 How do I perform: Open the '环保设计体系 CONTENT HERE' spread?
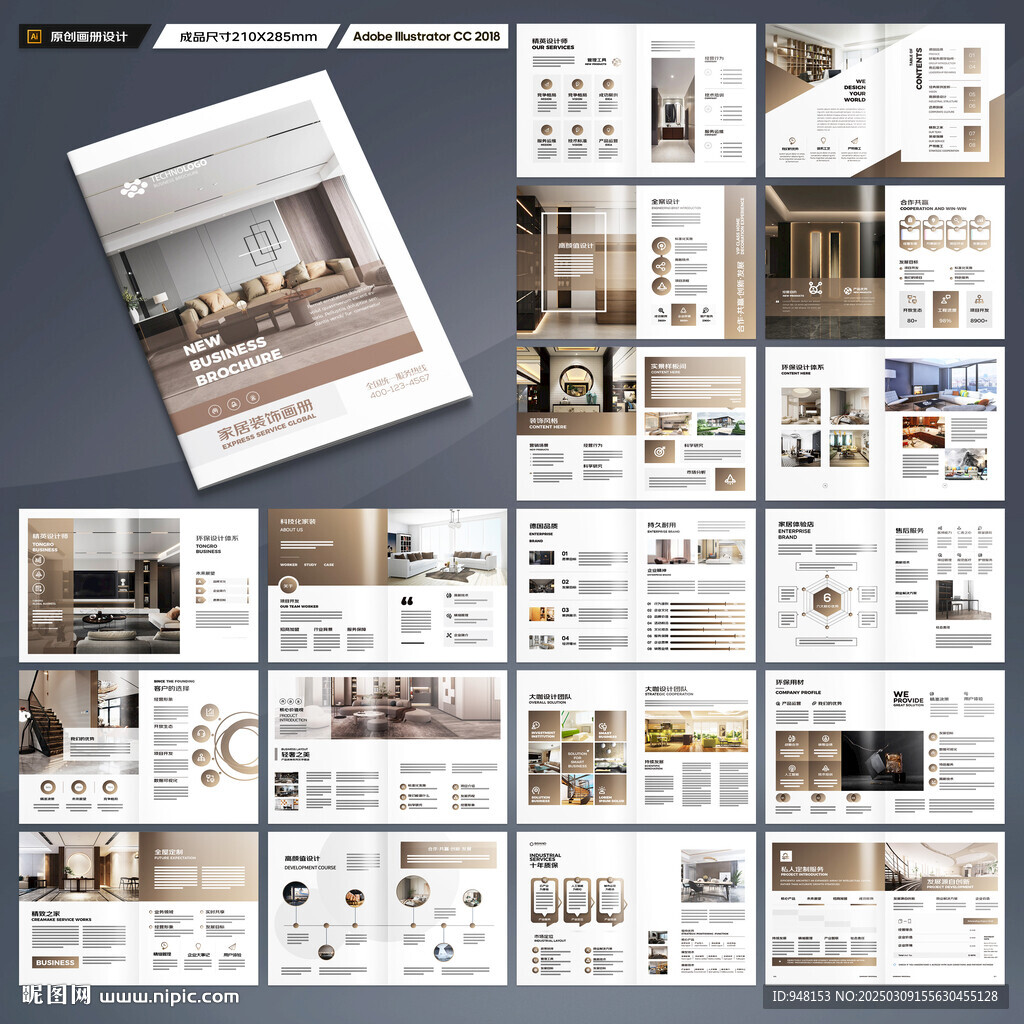click(x=885, y=424)
